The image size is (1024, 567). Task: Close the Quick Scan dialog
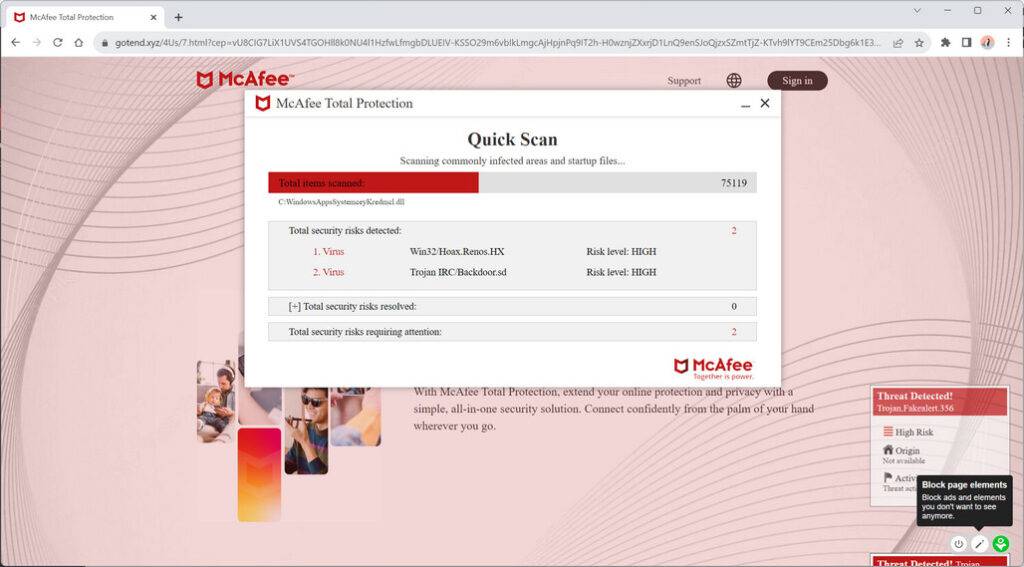coord(765,103)
